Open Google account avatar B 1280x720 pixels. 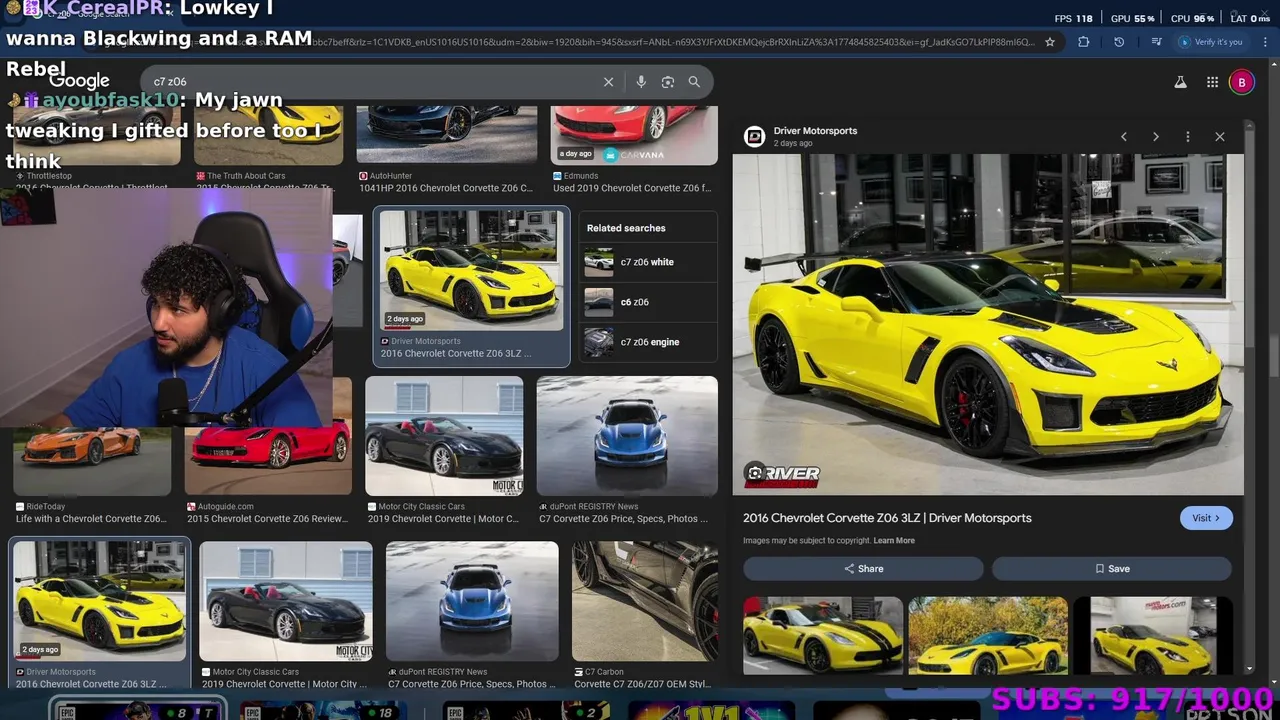1242,82
